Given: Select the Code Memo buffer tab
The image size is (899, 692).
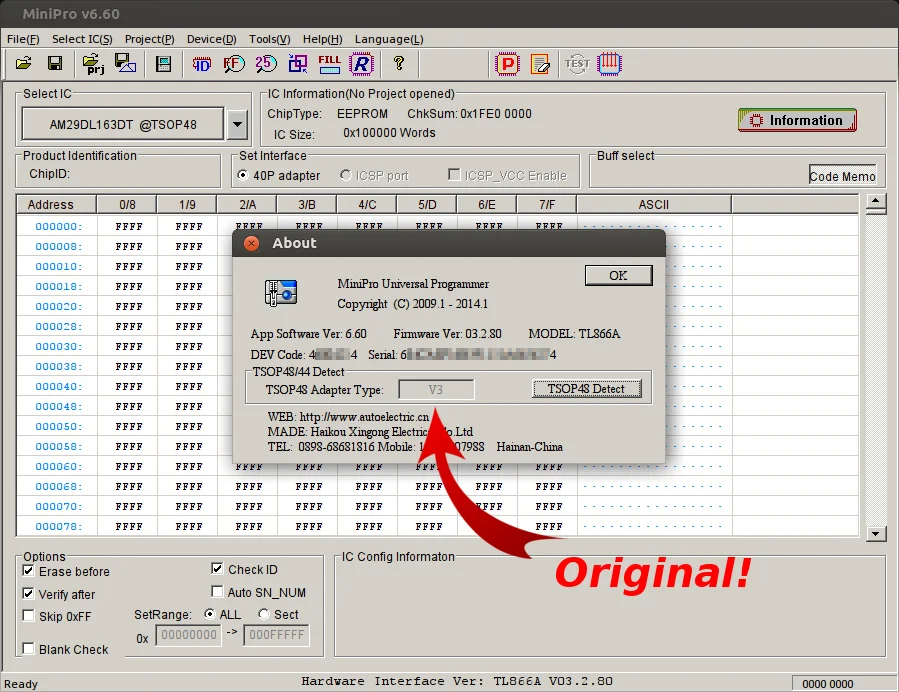Looking at the screenshot, I should point(842,175).
